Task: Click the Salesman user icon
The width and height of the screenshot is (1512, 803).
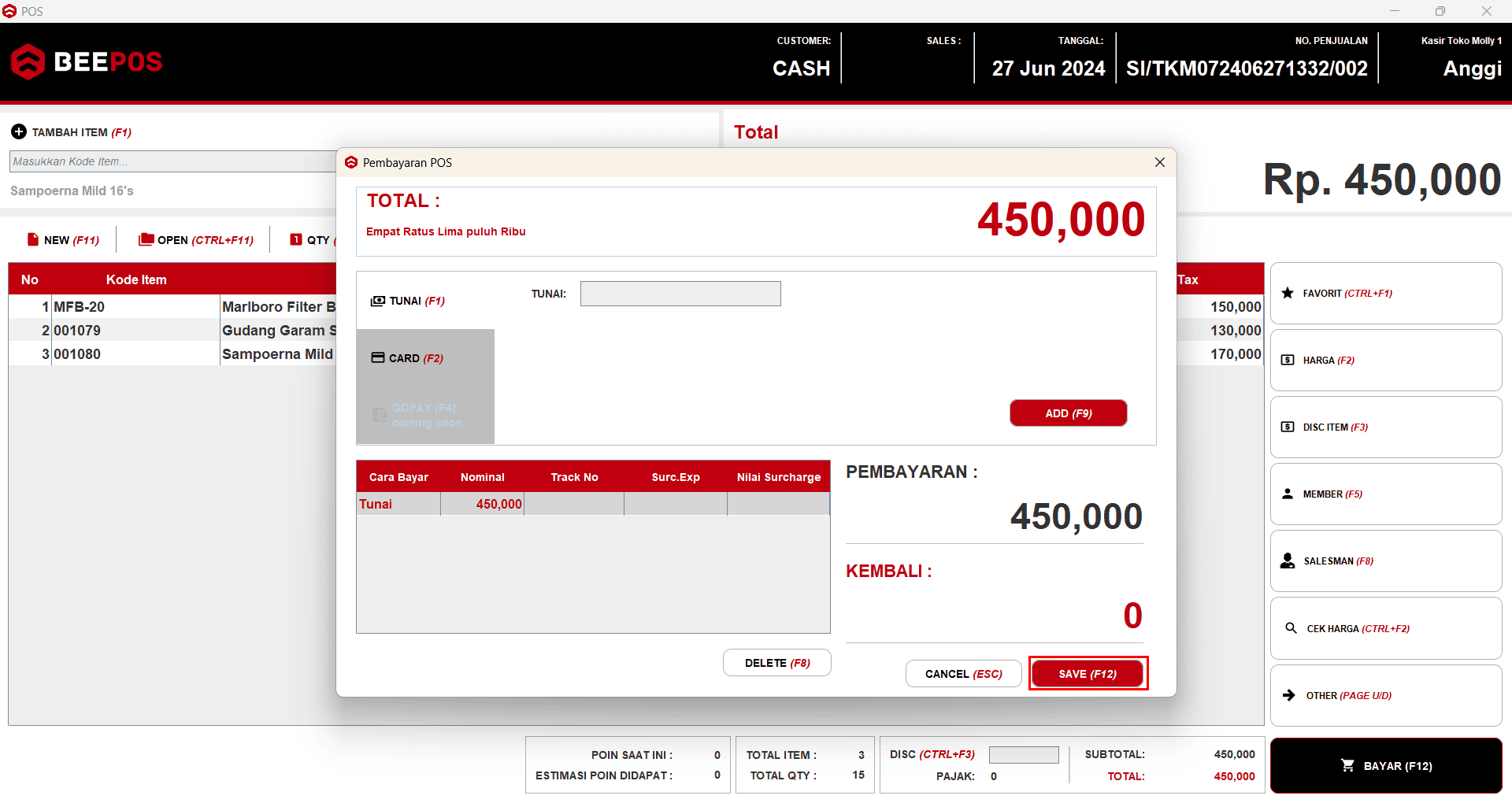Action: click(x=1288, y=561)
